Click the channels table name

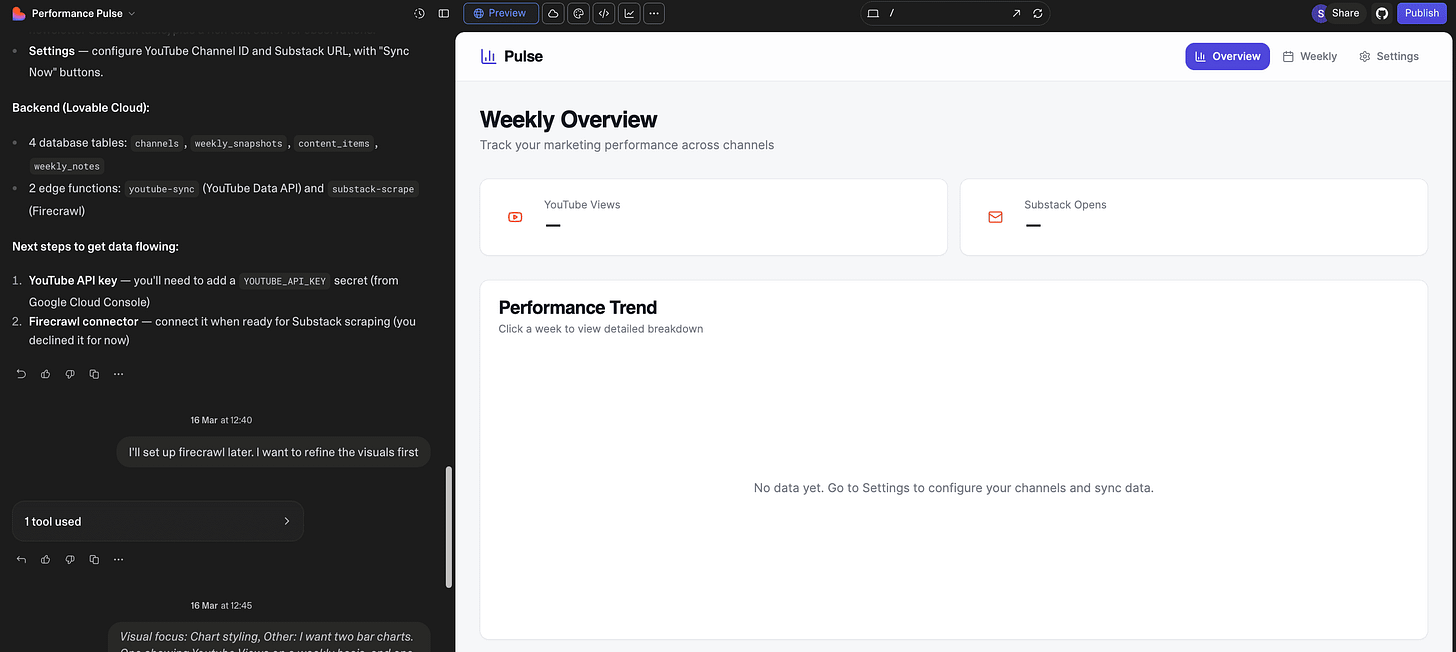[x=157, y=144]
